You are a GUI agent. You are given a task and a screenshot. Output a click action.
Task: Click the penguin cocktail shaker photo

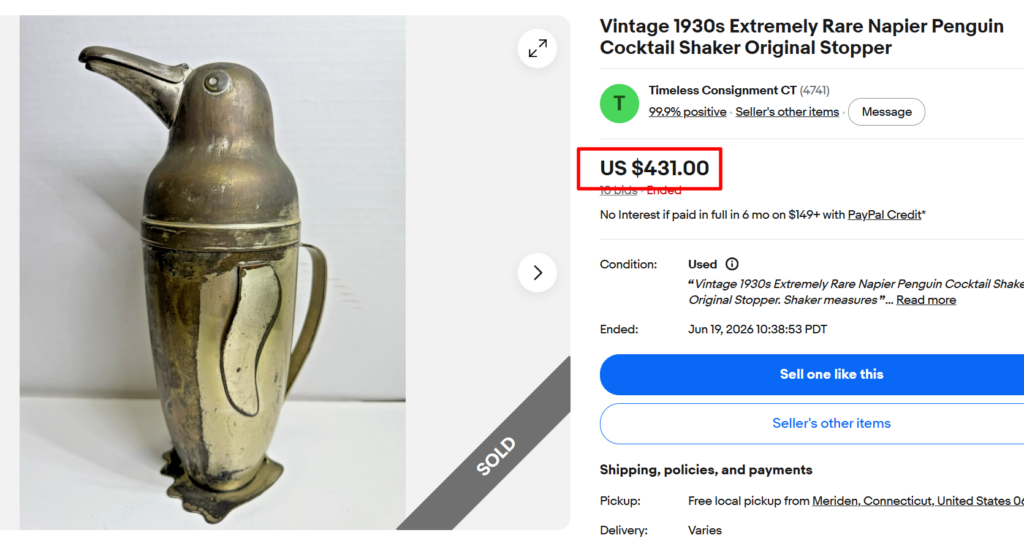tap(212, 272)
